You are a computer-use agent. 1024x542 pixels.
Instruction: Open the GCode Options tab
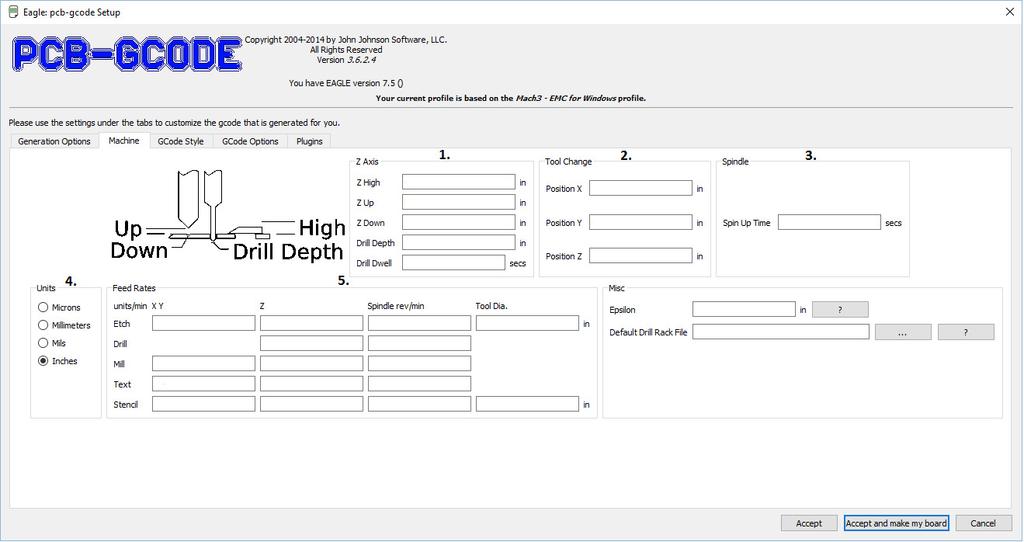(250, 141)
